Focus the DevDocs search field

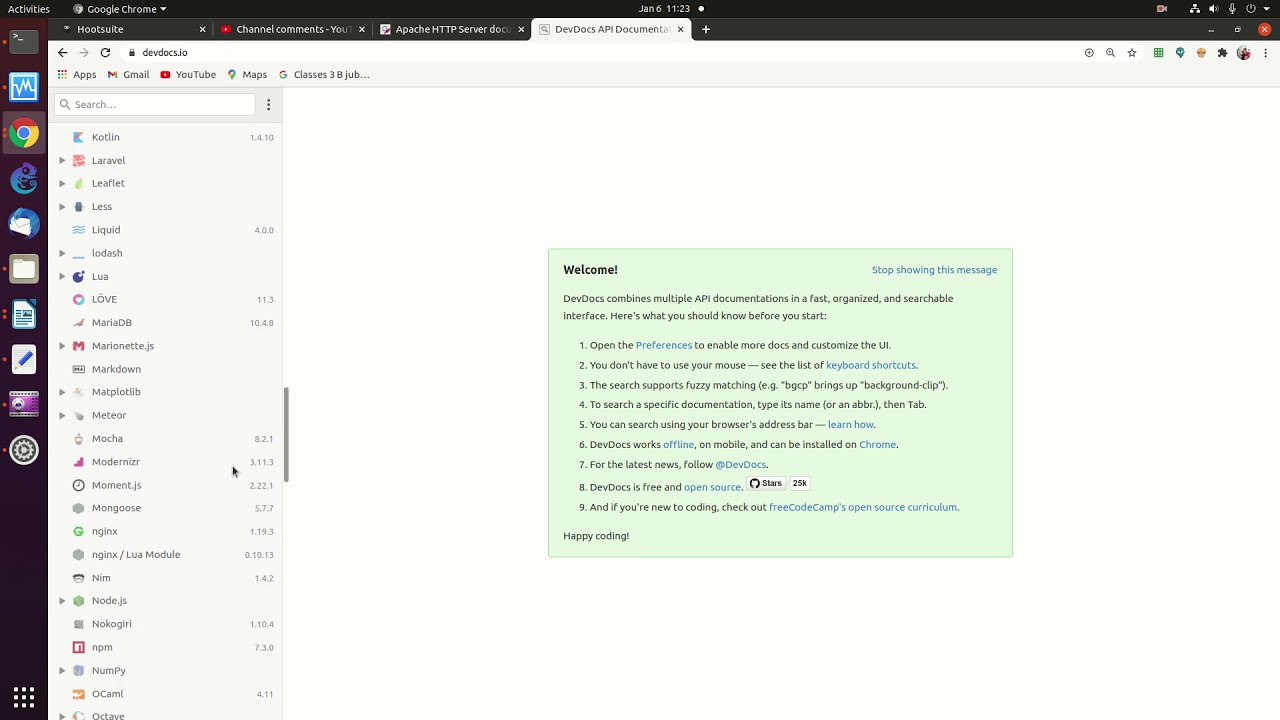click(155, 104)
